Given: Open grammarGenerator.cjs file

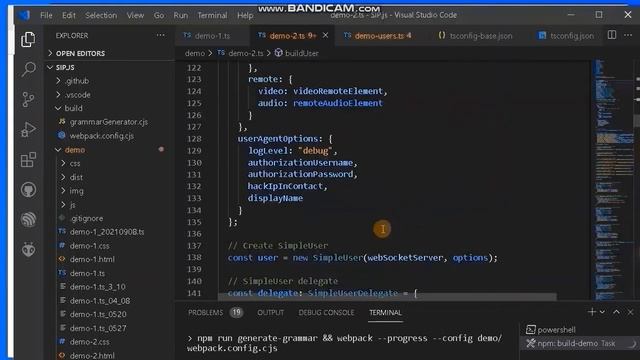Looking at the screenshot, I should click(x=109, y=122).
